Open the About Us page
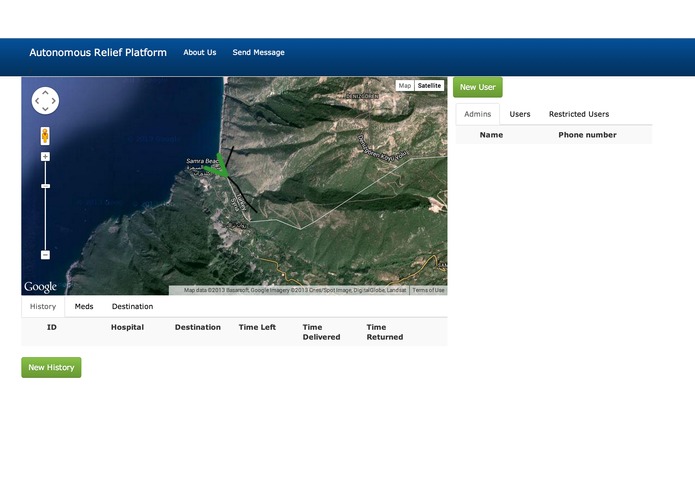Image resolution: width=695 pixels, height=494 pixels. [x=200, y=52]
